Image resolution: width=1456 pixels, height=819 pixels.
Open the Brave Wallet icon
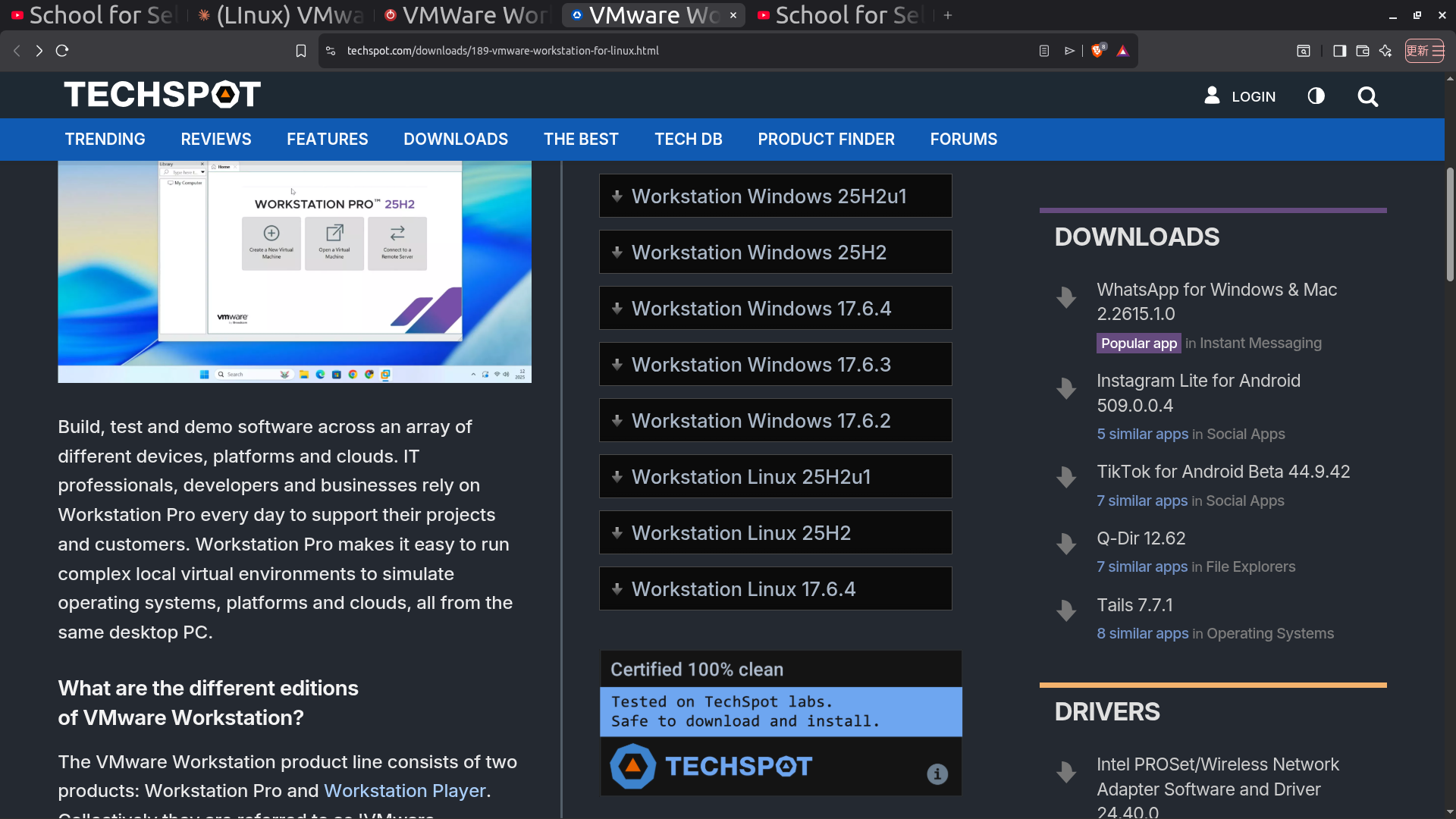coord(1363,51)
